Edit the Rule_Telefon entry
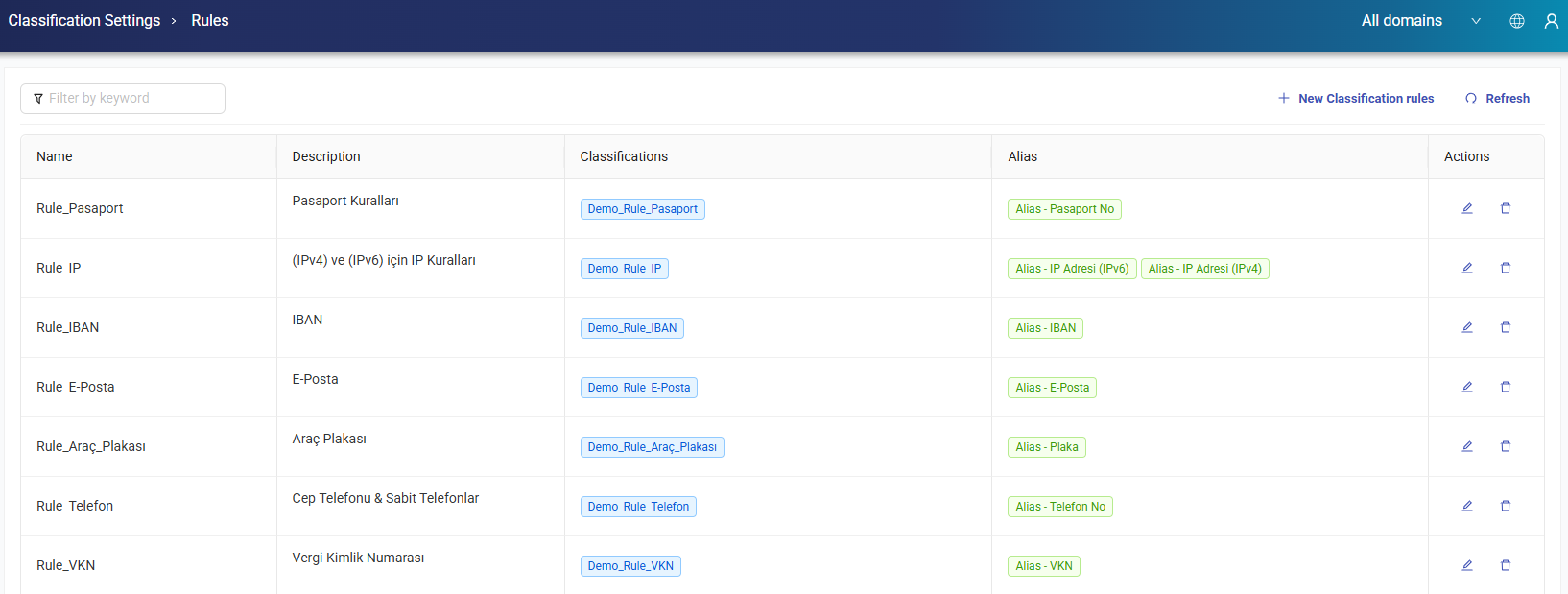The image size is (1568, 594). pos(1466,506)
